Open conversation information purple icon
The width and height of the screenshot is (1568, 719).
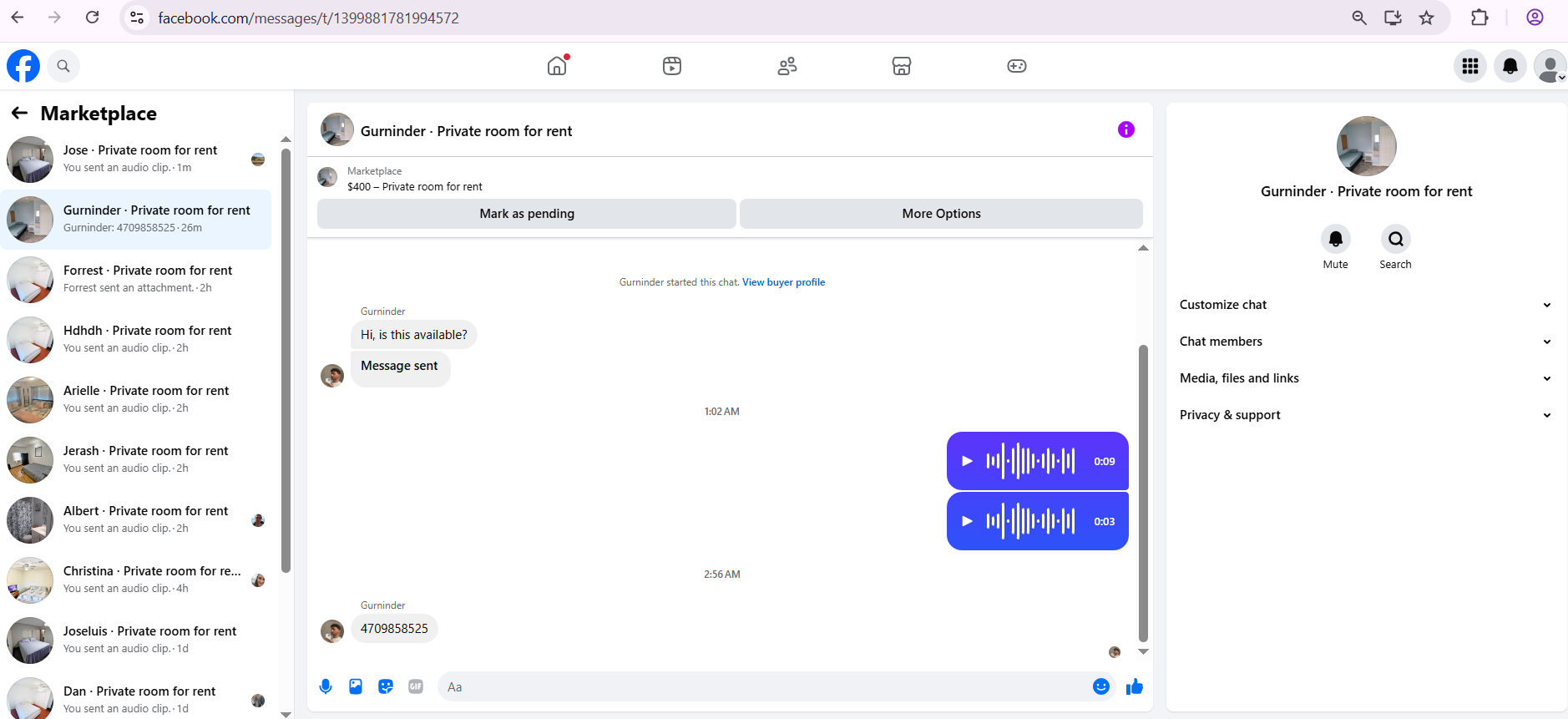pos(1126,129)
